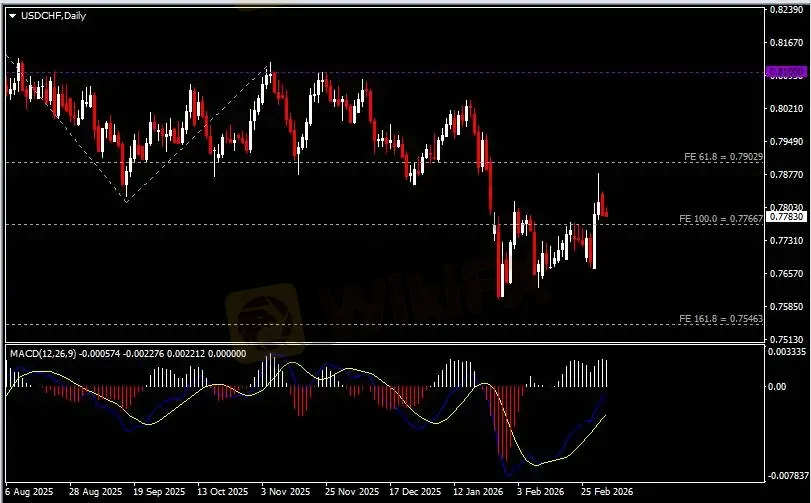Click the current price tag 0.77830
This screenshot has height=503, width=811.
click(x=786, y=216)
